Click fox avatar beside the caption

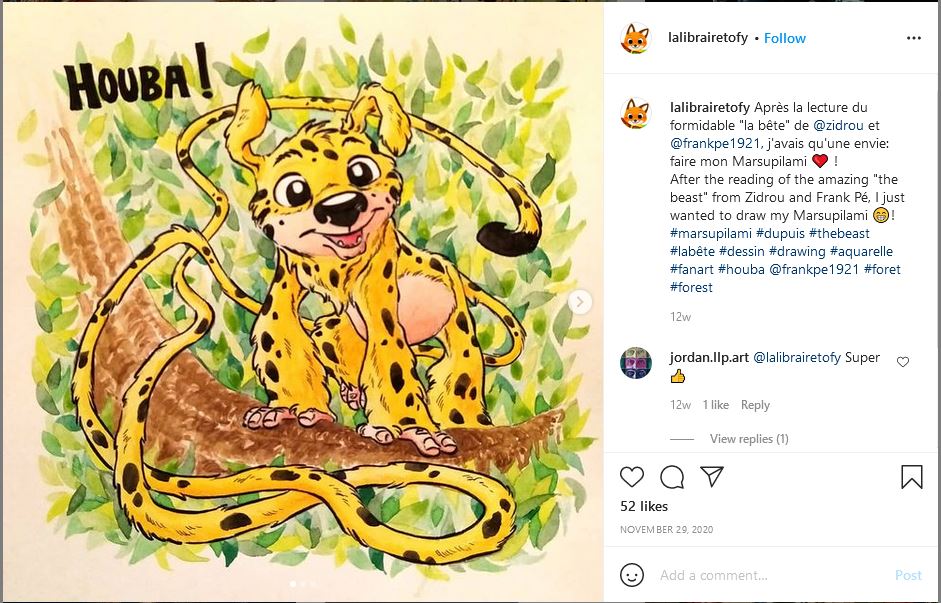tap(635, 113)
